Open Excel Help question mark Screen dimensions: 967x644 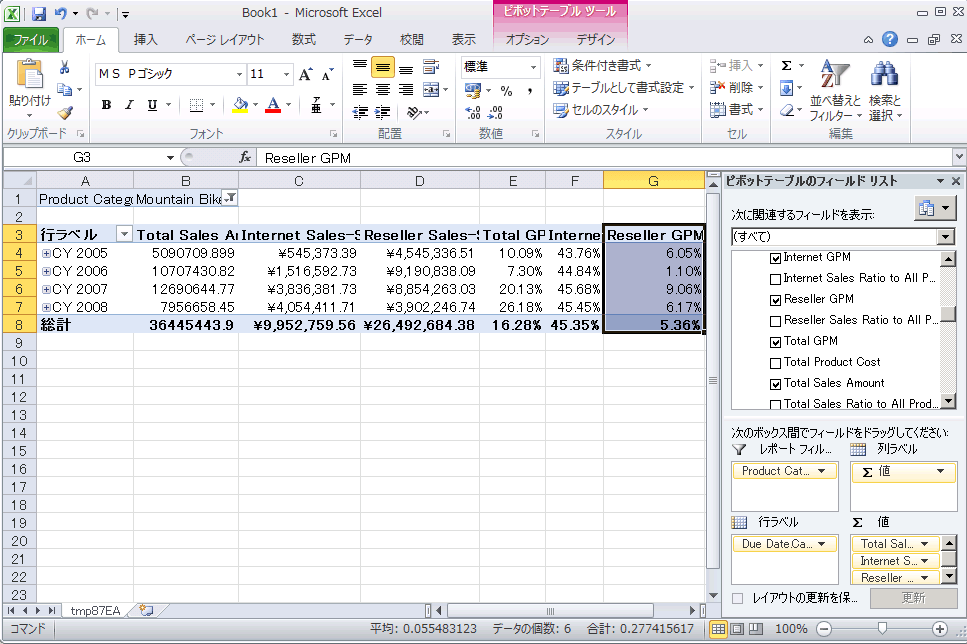pos(889,39)
